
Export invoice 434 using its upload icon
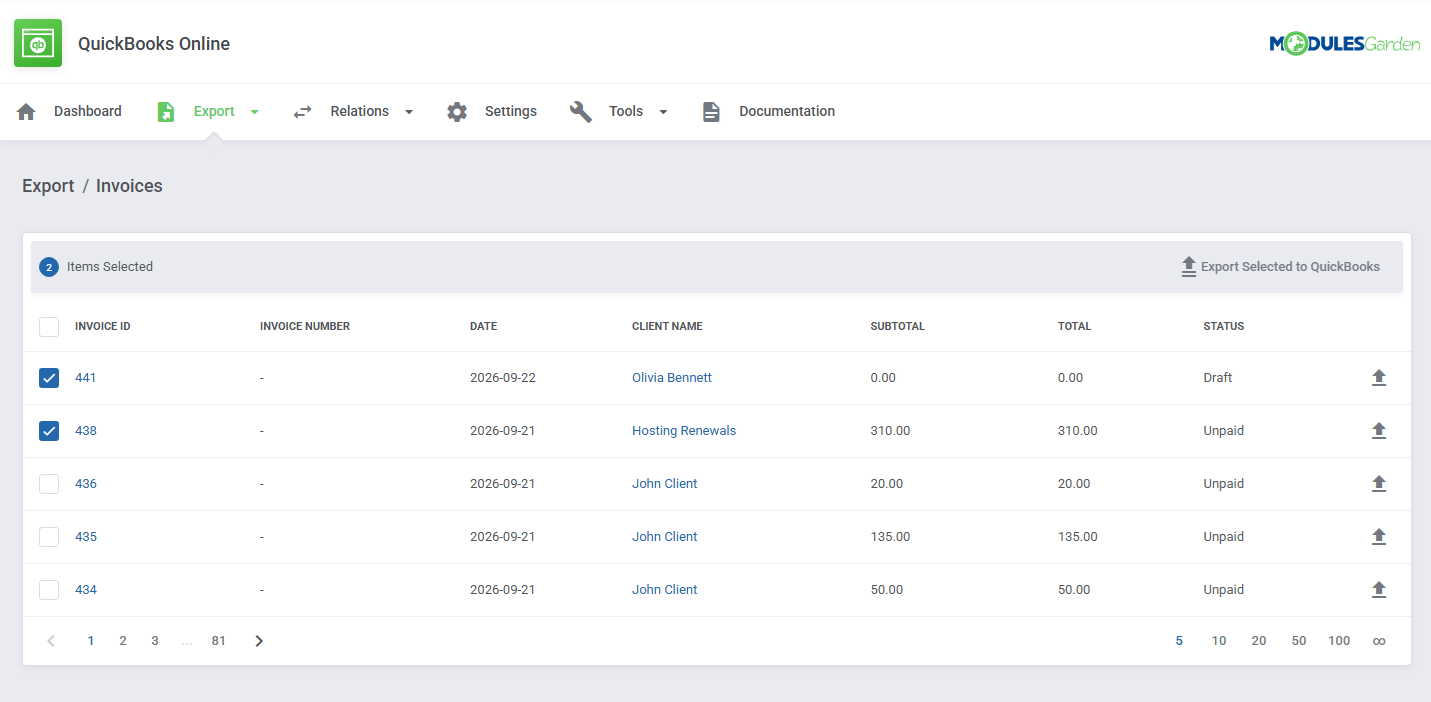coord(1379,590)
